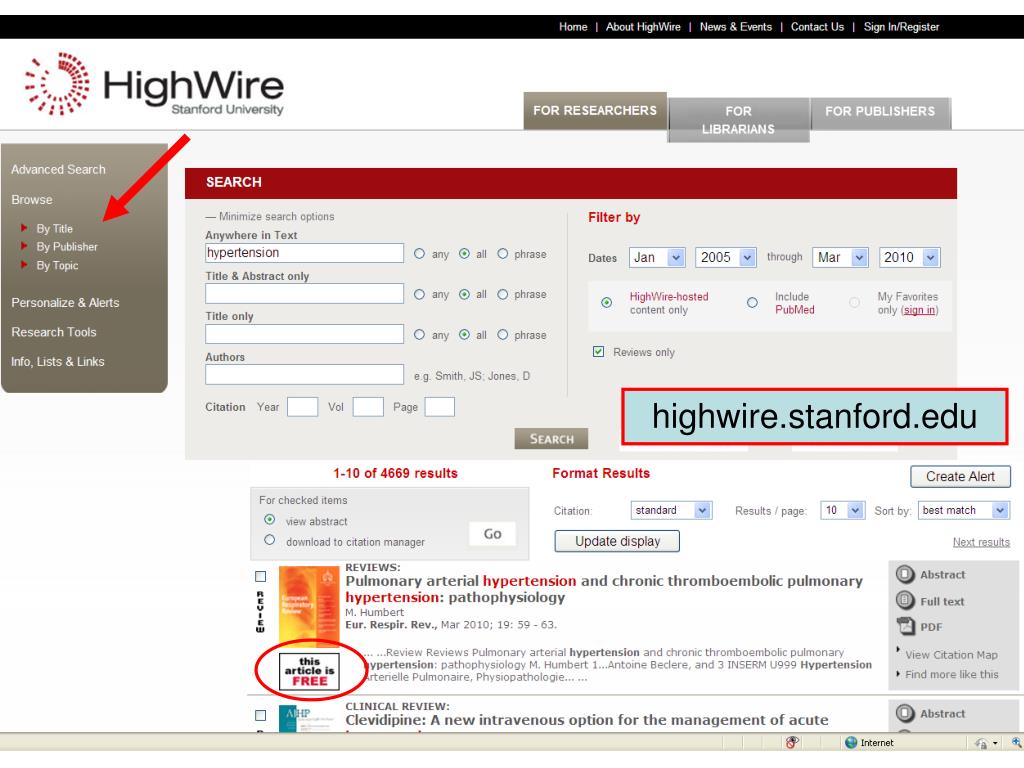Select 'phrase' for Anywhere in Text
The height and width of the screenshot is (768, 1024).
(x=502, y=253)
